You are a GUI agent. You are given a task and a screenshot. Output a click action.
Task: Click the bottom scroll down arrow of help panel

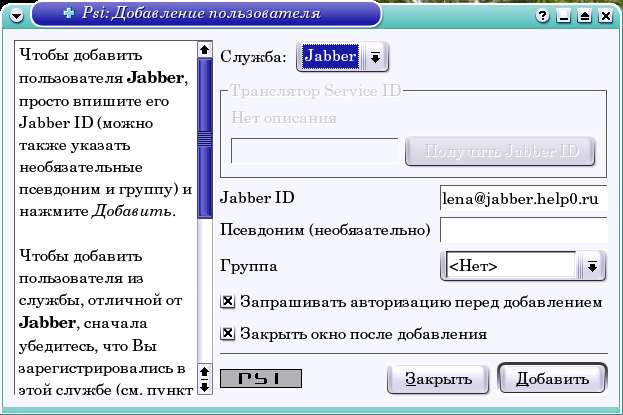coord(205,387)
